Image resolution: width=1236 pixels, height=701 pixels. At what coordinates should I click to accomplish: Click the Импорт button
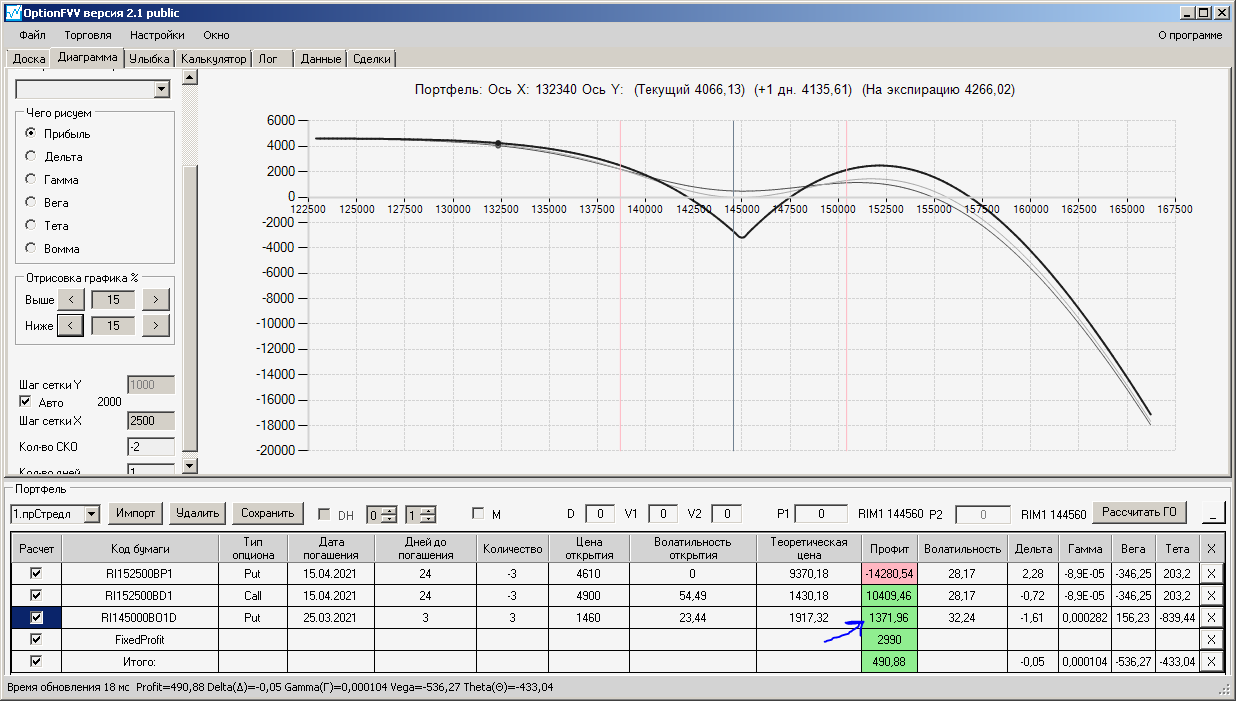136,513
